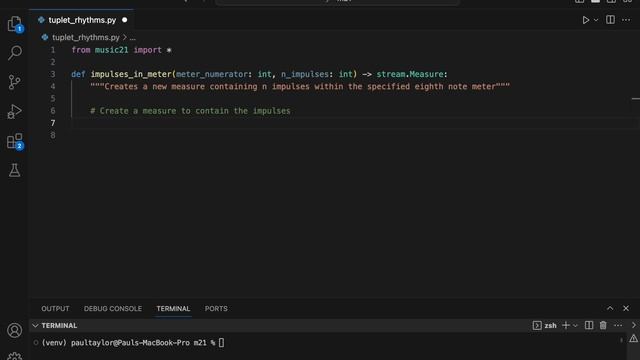Click line number 3 in gutter
Image resolution: width=640 pixels, height=360 pixels.
[53, 74]
